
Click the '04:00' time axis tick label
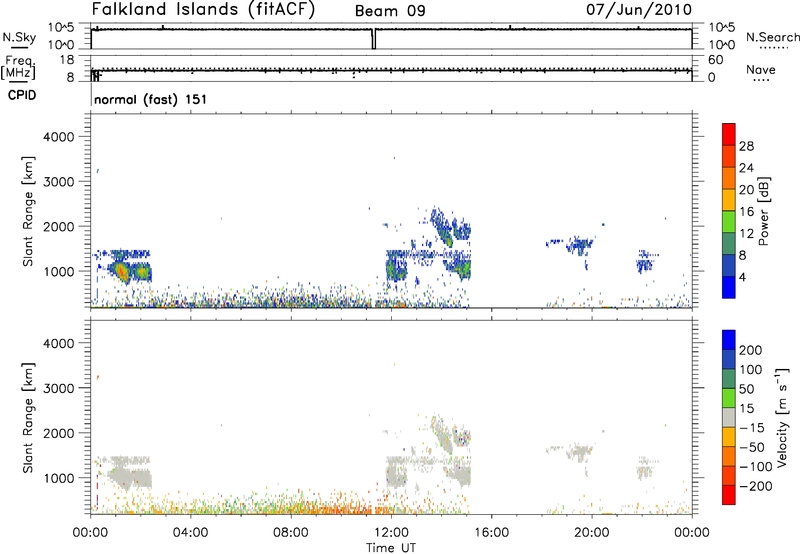pyautogui.click(x=191, y=533)
